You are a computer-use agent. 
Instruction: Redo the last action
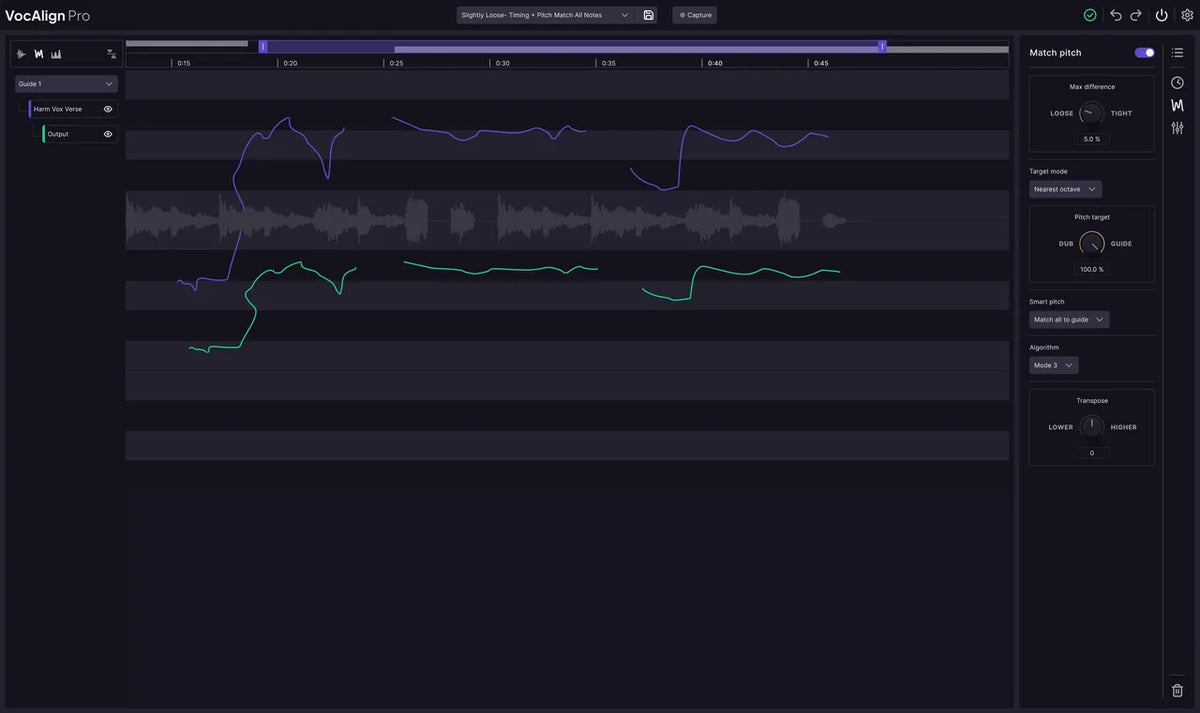1136,15
